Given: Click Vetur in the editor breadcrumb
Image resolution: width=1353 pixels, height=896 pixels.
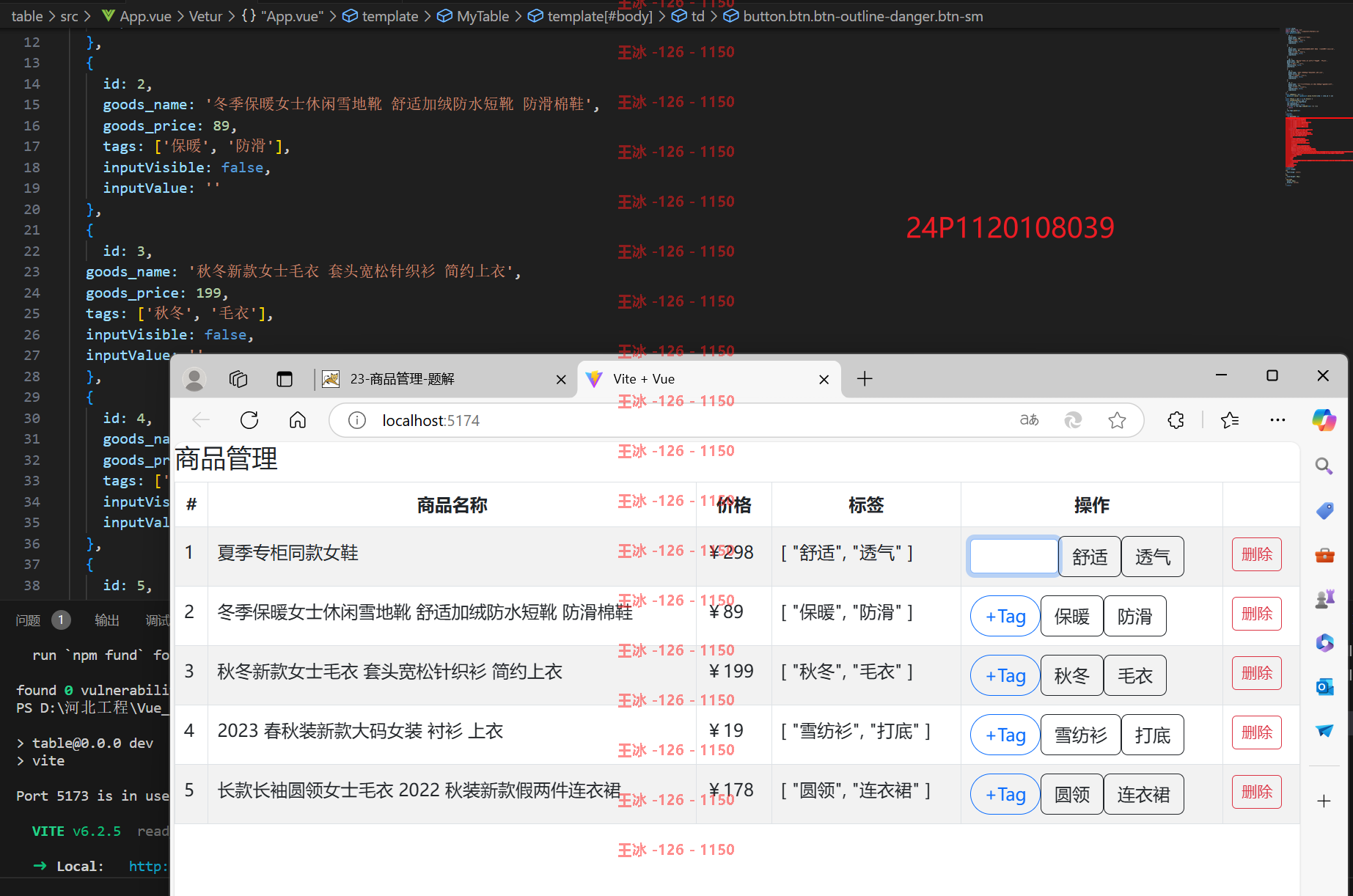Looking at the screenshot, I should click(x=205, y=16).
